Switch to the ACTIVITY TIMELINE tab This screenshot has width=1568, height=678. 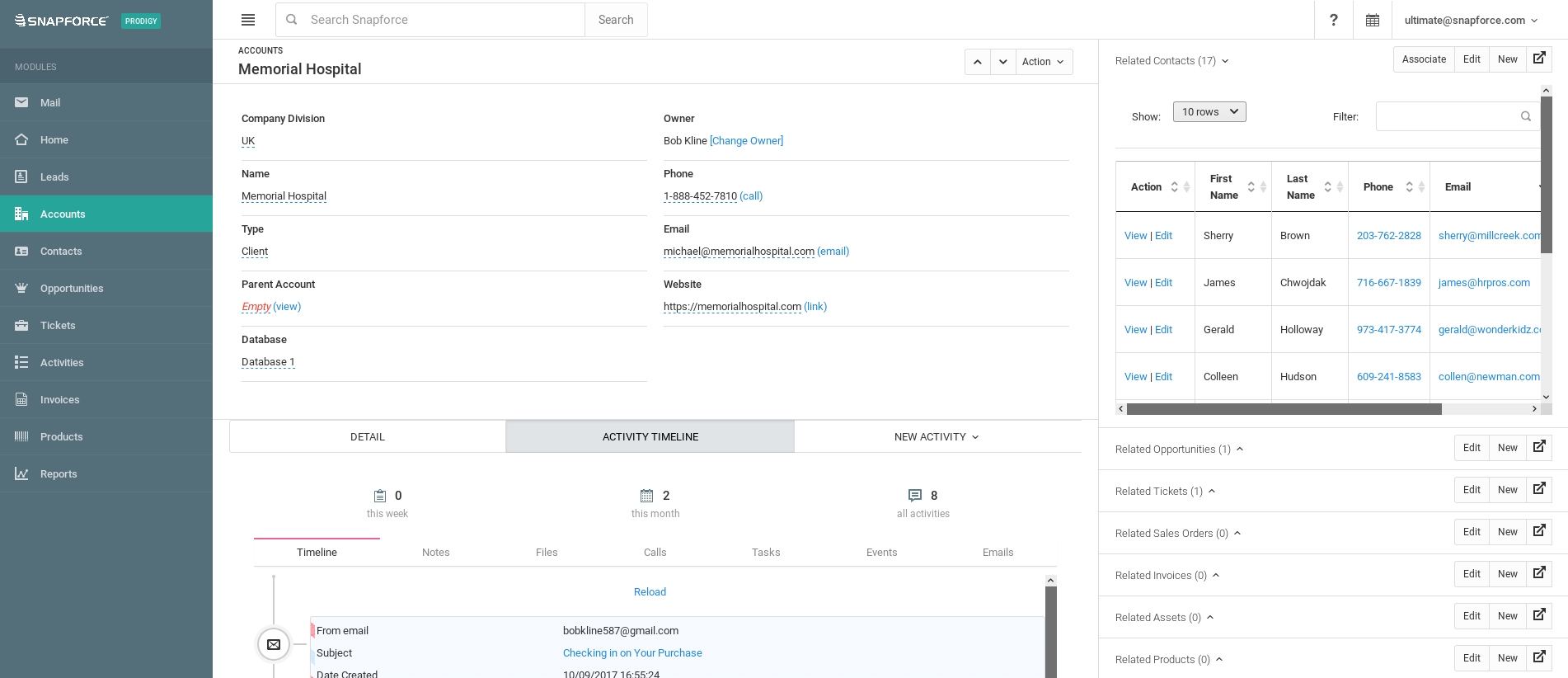650,437
